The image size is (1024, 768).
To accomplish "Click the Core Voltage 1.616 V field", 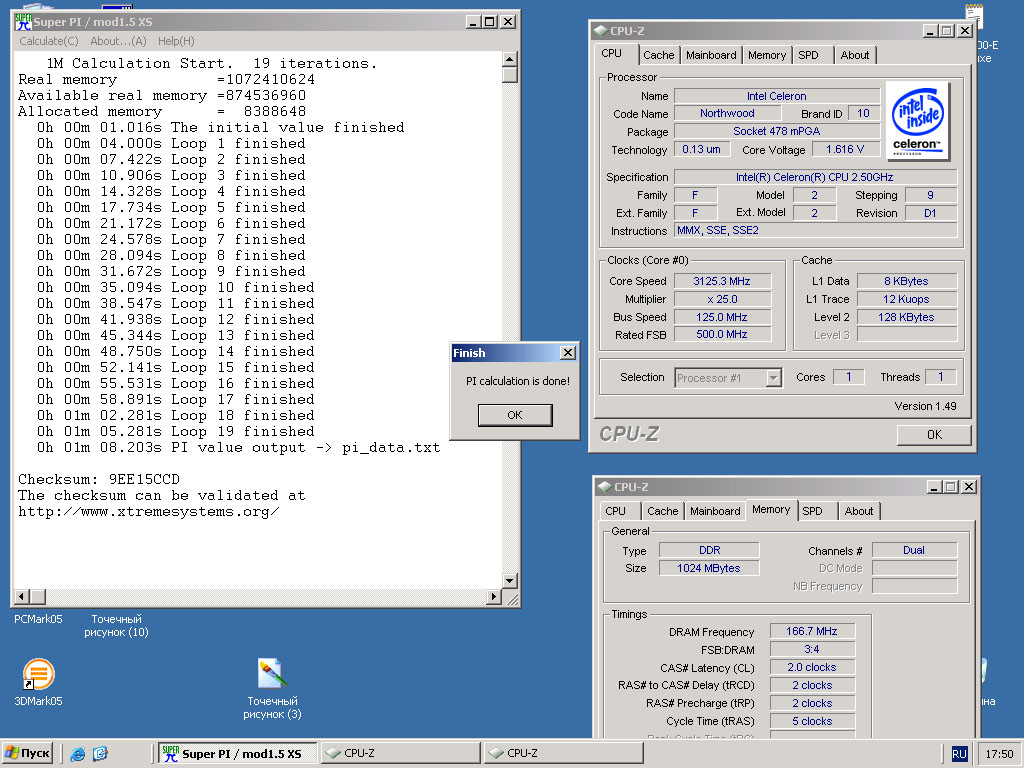I will (x=845, y=150).
